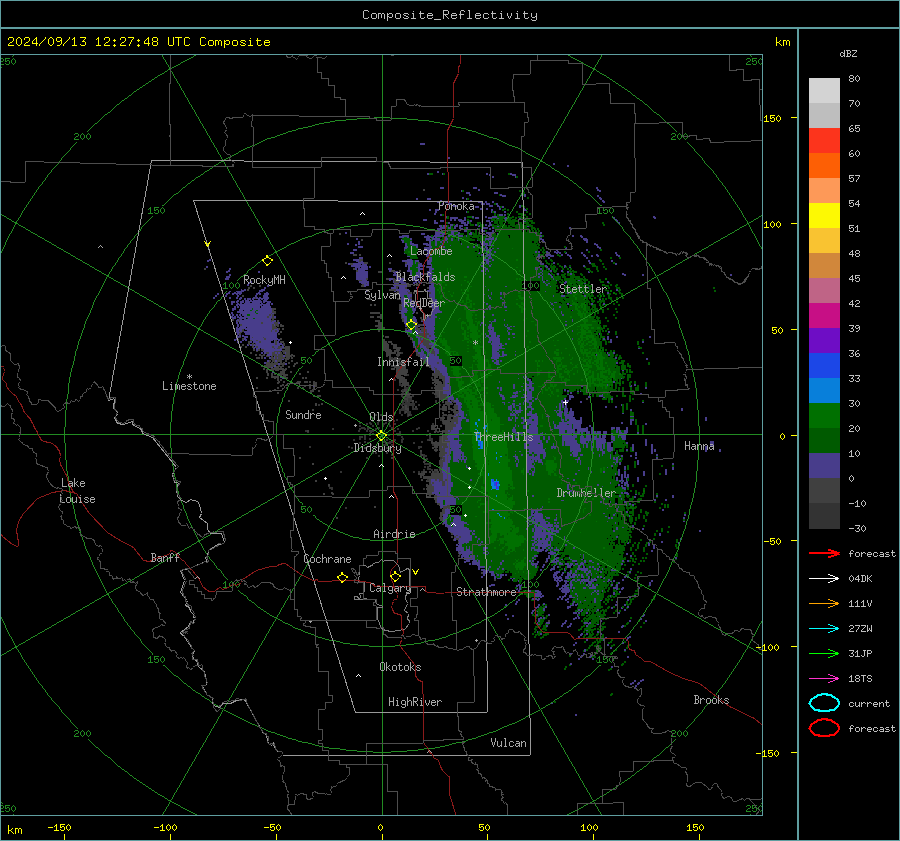Click the Limestone label
The width and height of the screenshot is (900, 841).
coord(189,386)
